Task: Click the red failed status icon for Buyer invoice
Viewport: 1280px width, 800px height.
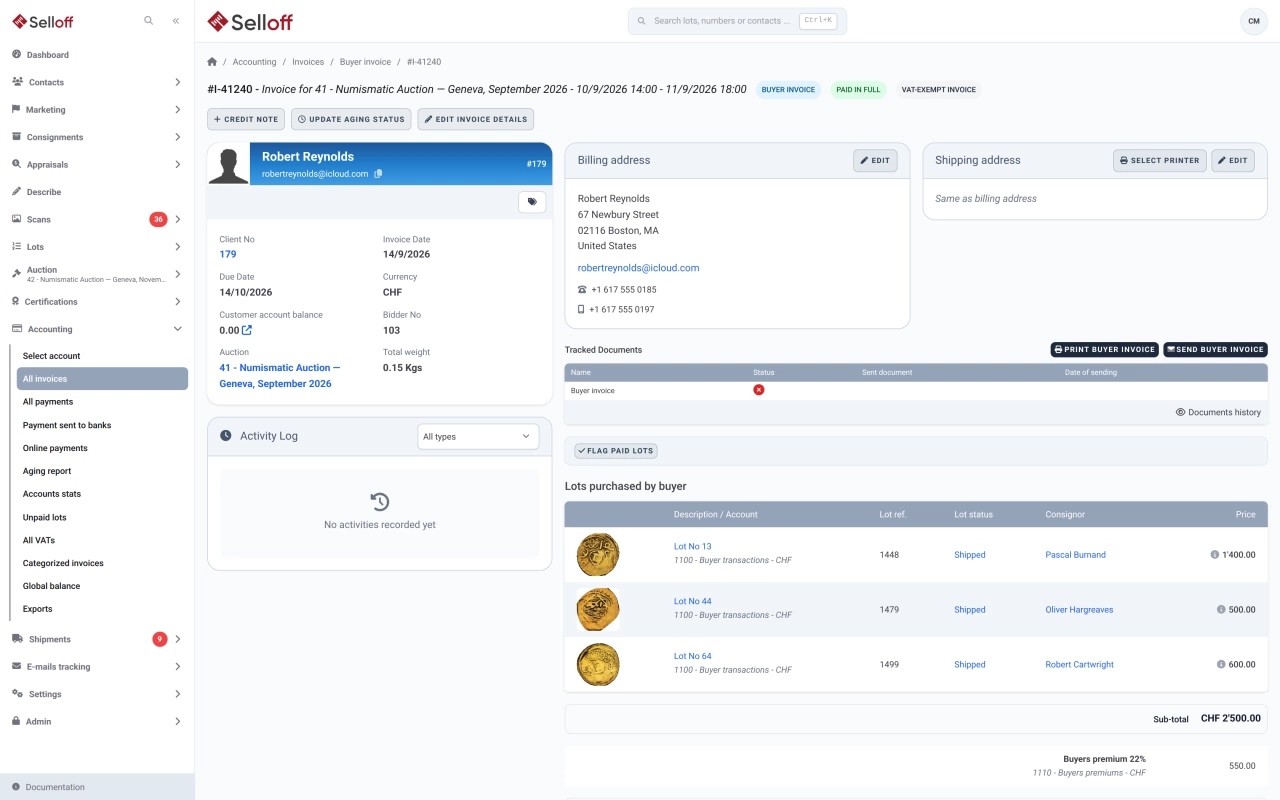Action: [759, 390]
